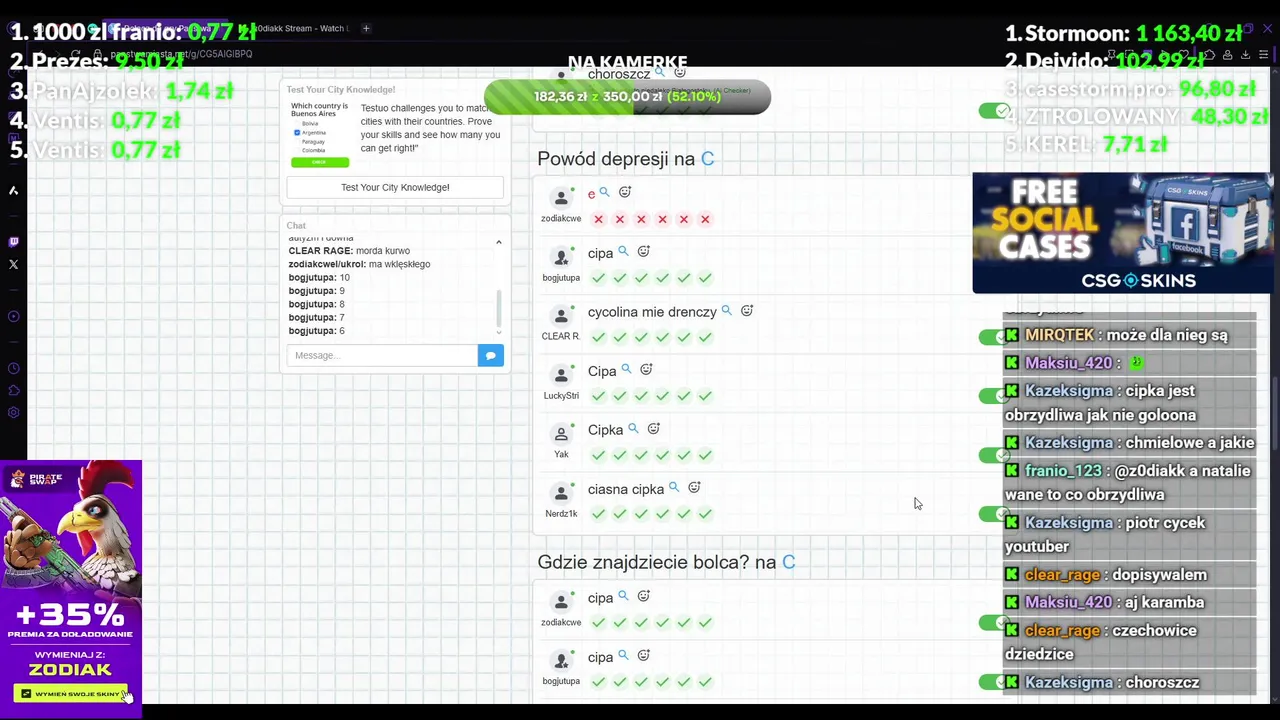
Task: Click answer text "cycolina mie drenczy"
Action: 652,312
